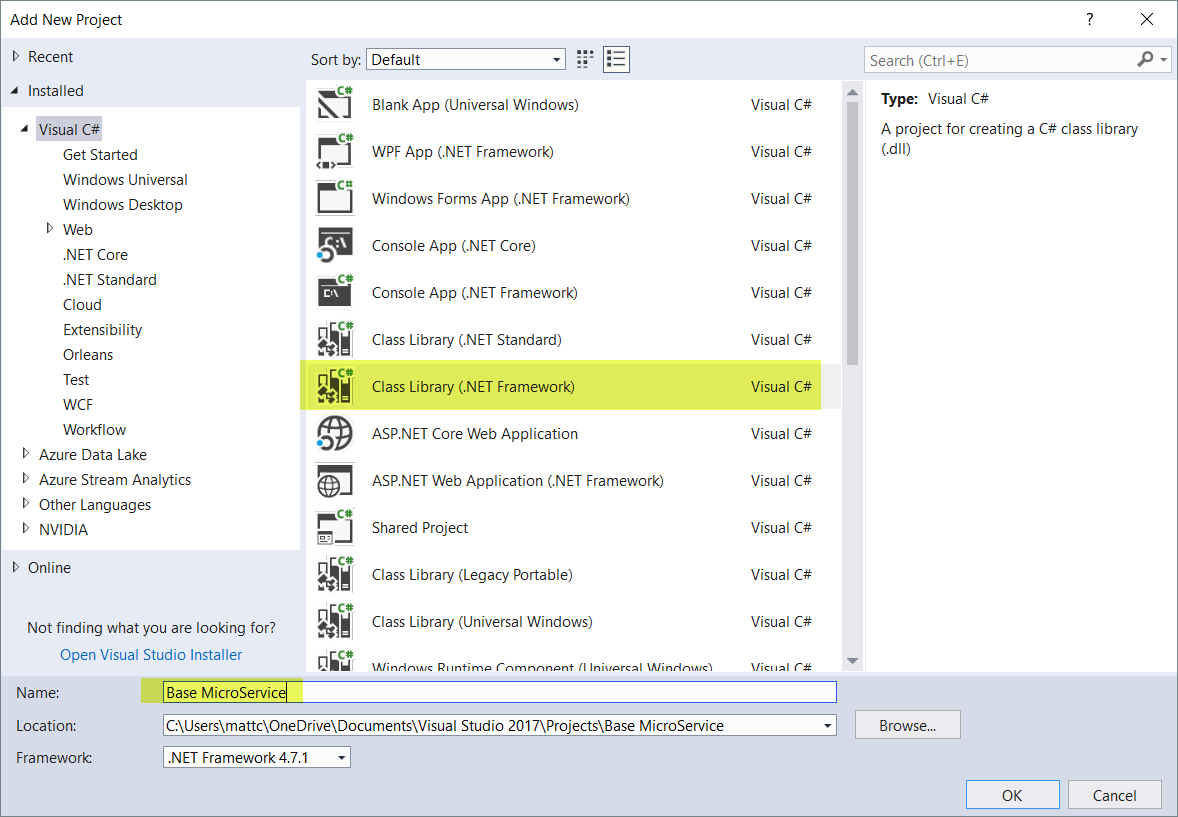Select 'ASP.NET Core Web Application' template name
The height and width of the screenshot is (817, 1178).
(x=475, y=434)
